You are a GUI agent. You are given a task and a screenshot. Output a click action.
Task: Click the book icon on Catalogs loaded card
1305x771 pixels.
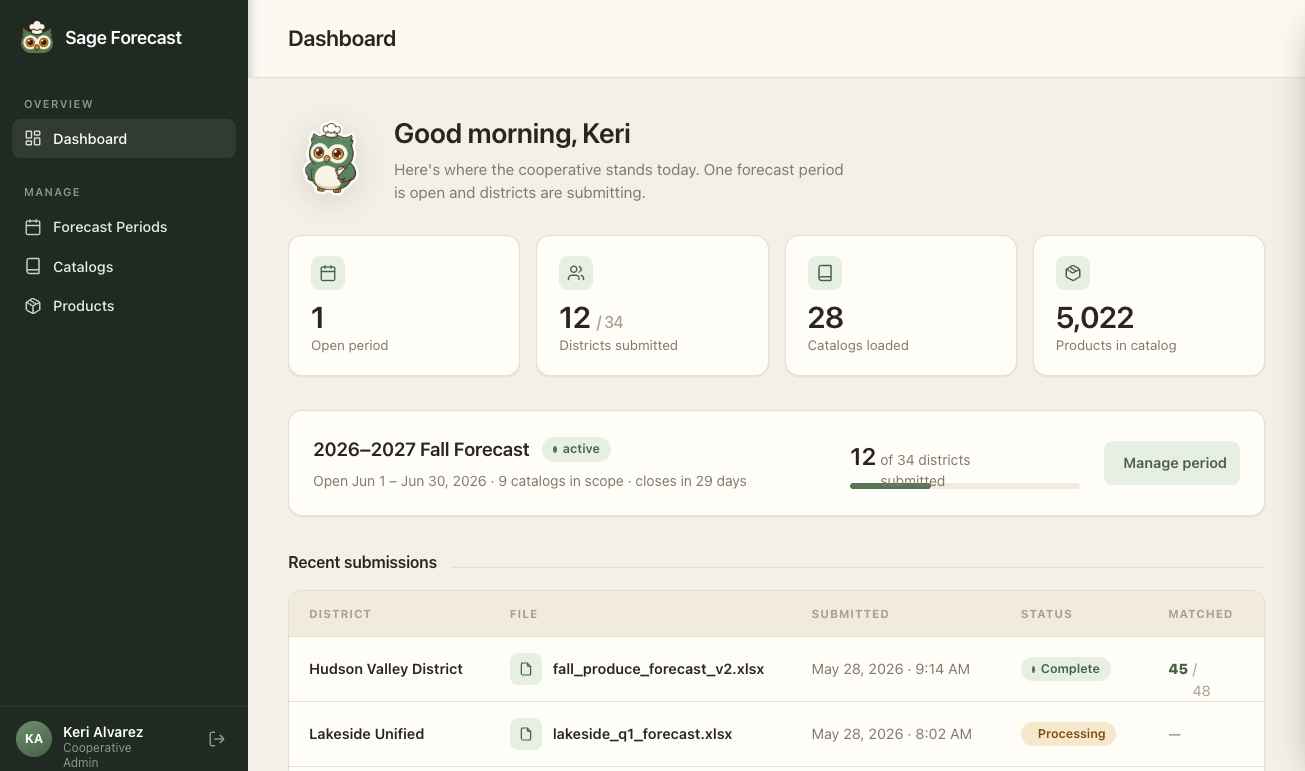[825, 273]
